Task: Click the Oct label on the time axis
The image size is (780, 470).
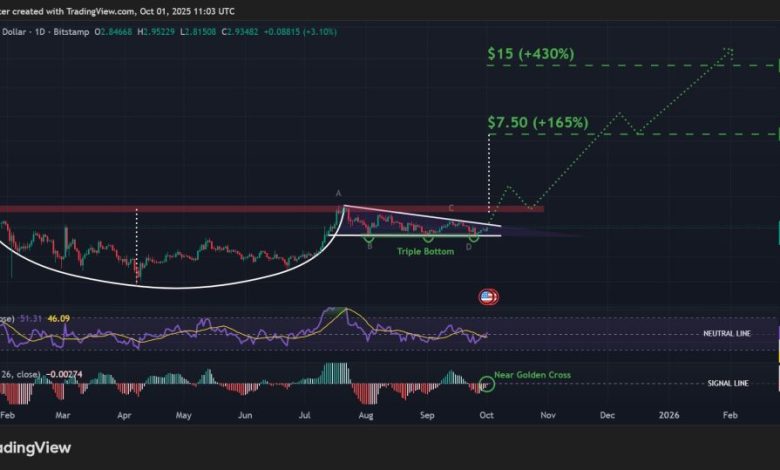Action: click(x=486, y=412)
